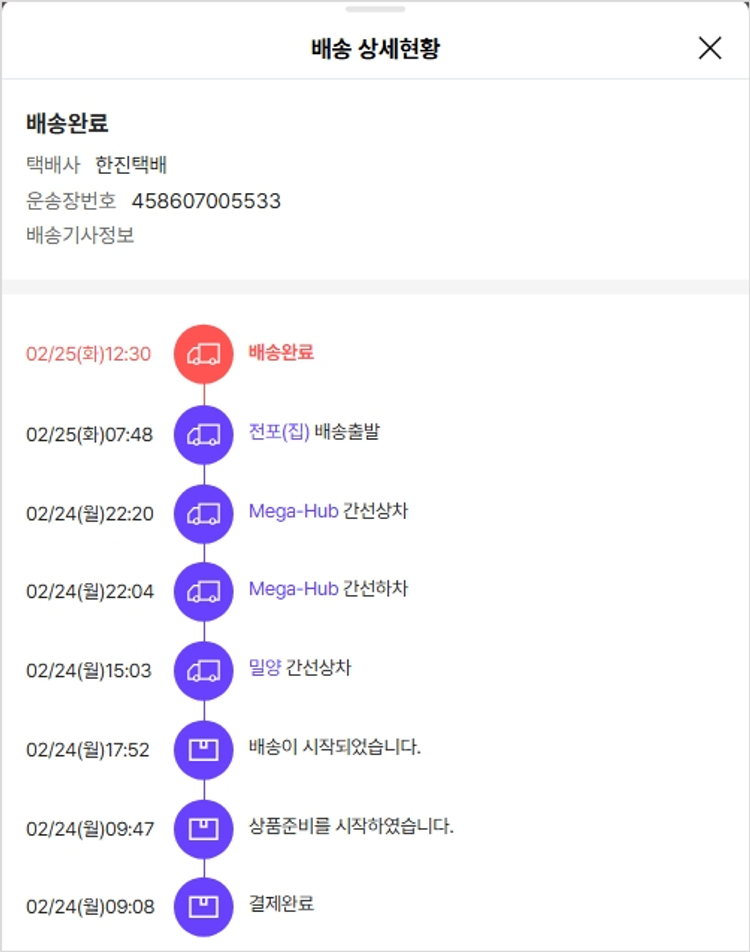Click tracking number 458607005533
Viewport: 750px width, 952px height.
[x=206, y=201]
